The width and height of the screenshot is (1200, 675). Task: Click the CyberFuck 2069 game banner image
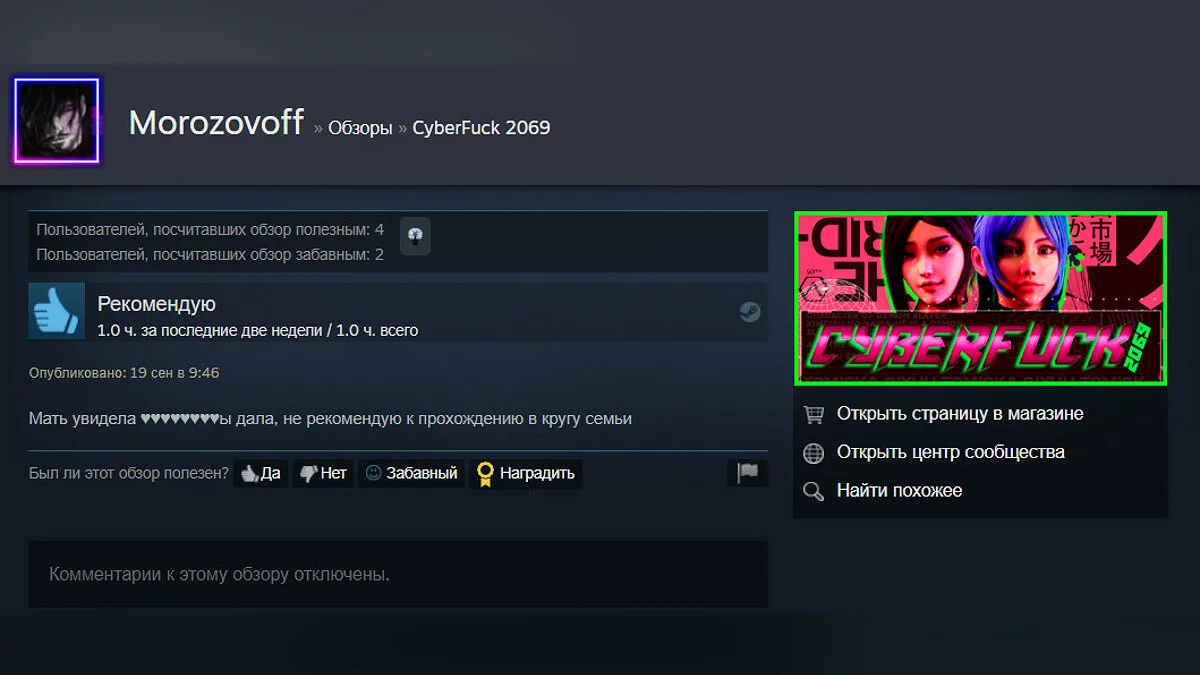(981, 298)
